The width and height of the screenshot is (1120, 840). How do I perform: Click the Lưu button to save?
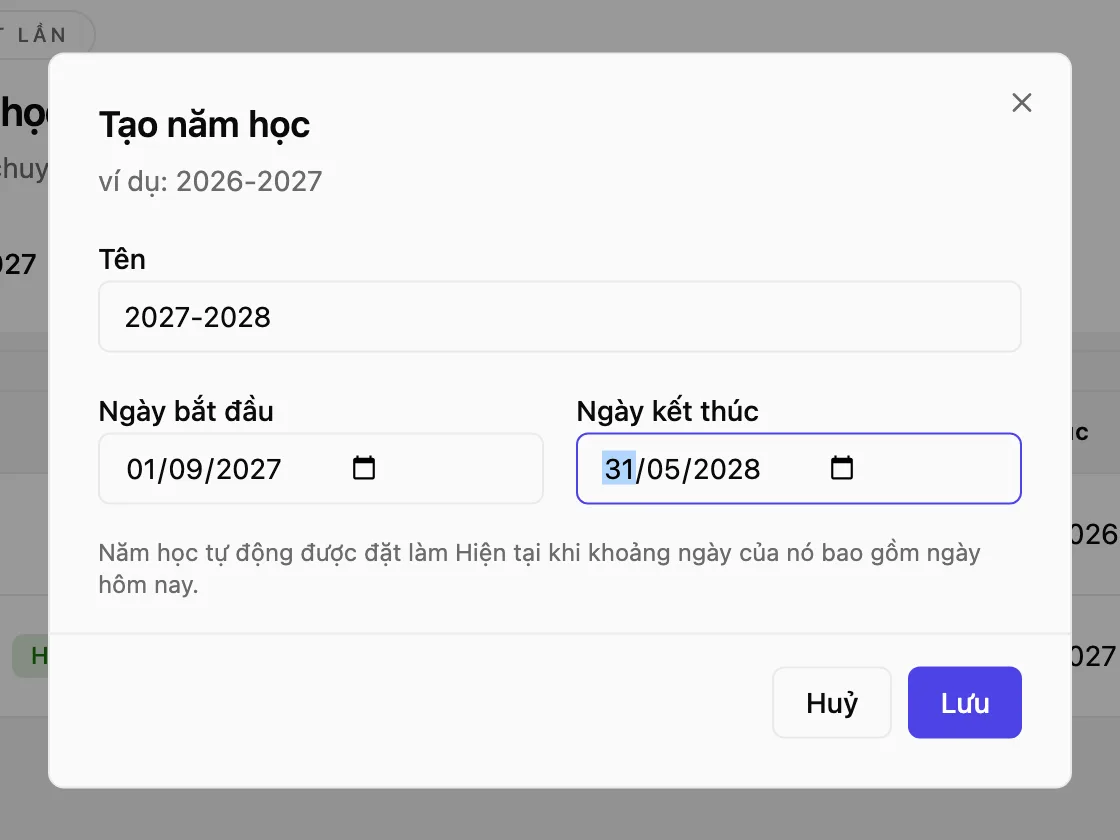pos(964,703)
